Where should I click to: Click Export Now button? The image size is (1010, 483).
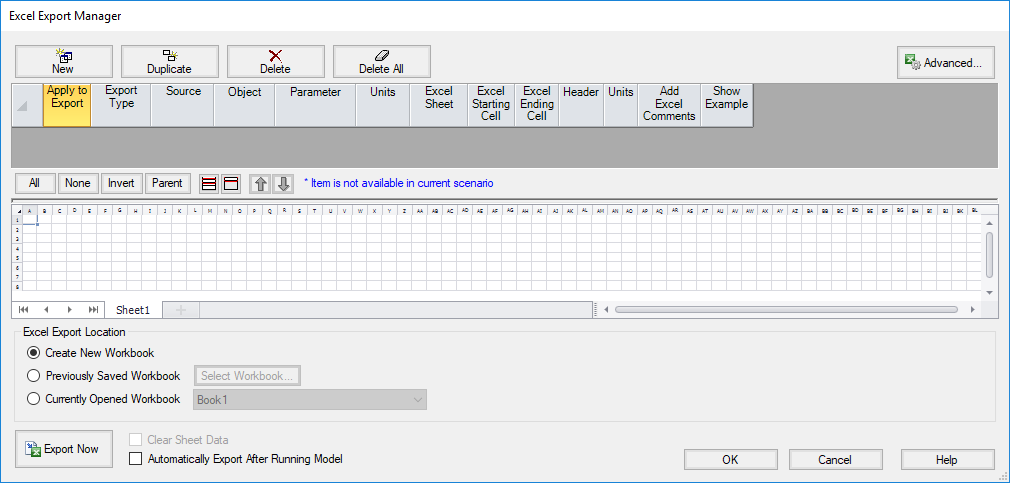coord(63,449)
